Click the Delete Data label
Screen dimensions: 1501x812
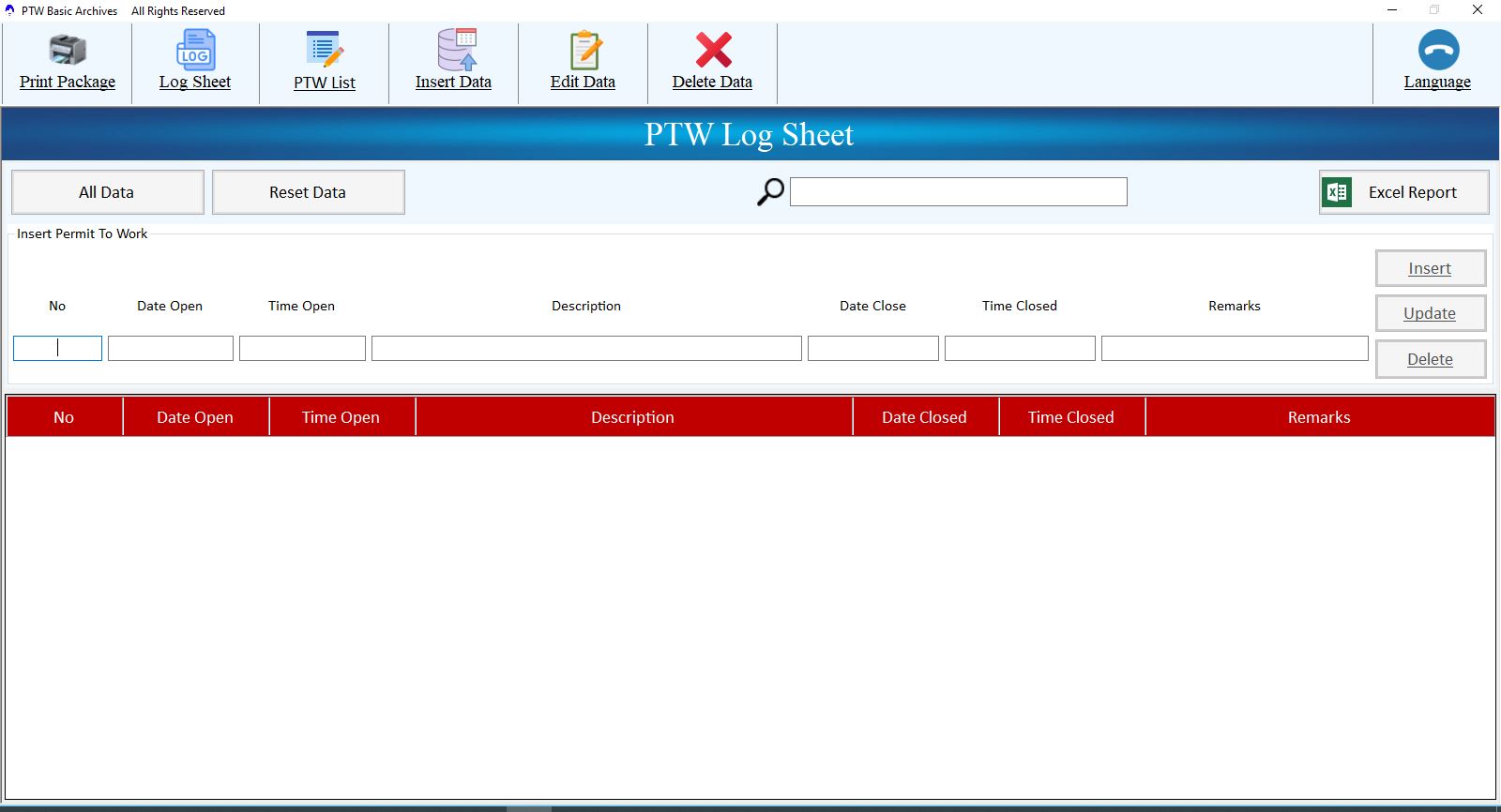tap(712, 82)
